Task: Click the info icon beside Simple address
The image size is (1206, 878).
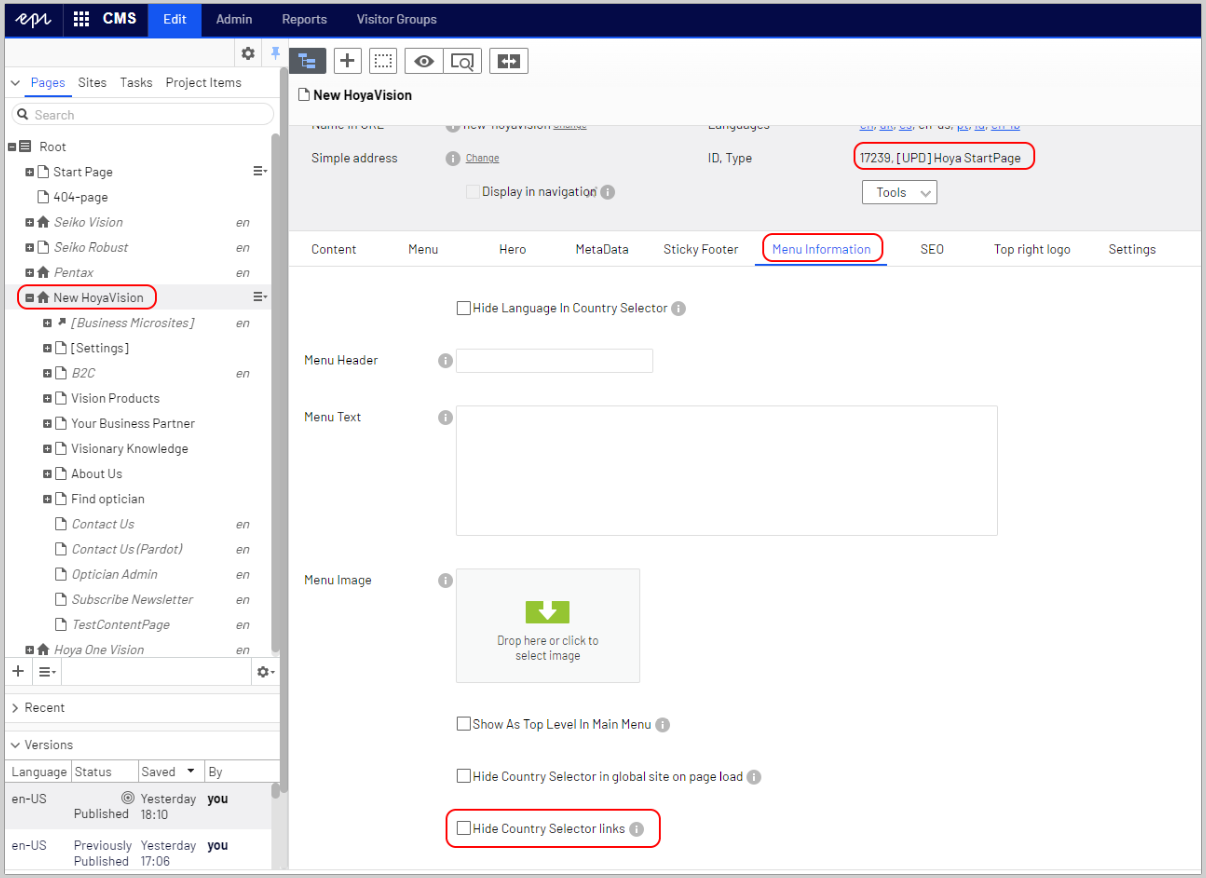Action: coord(453,158)
